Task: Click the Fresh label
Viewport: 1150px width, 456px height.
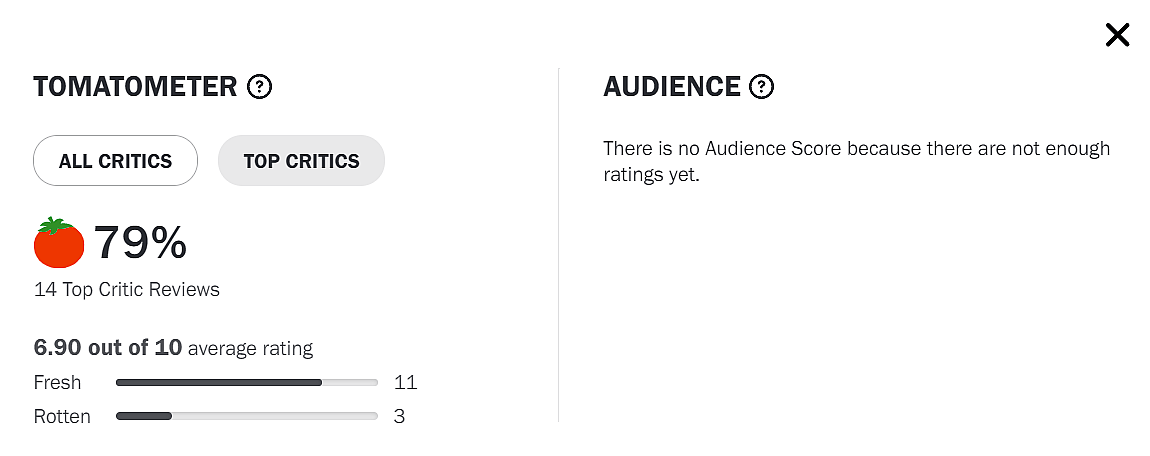Action: tap(57, 382)
